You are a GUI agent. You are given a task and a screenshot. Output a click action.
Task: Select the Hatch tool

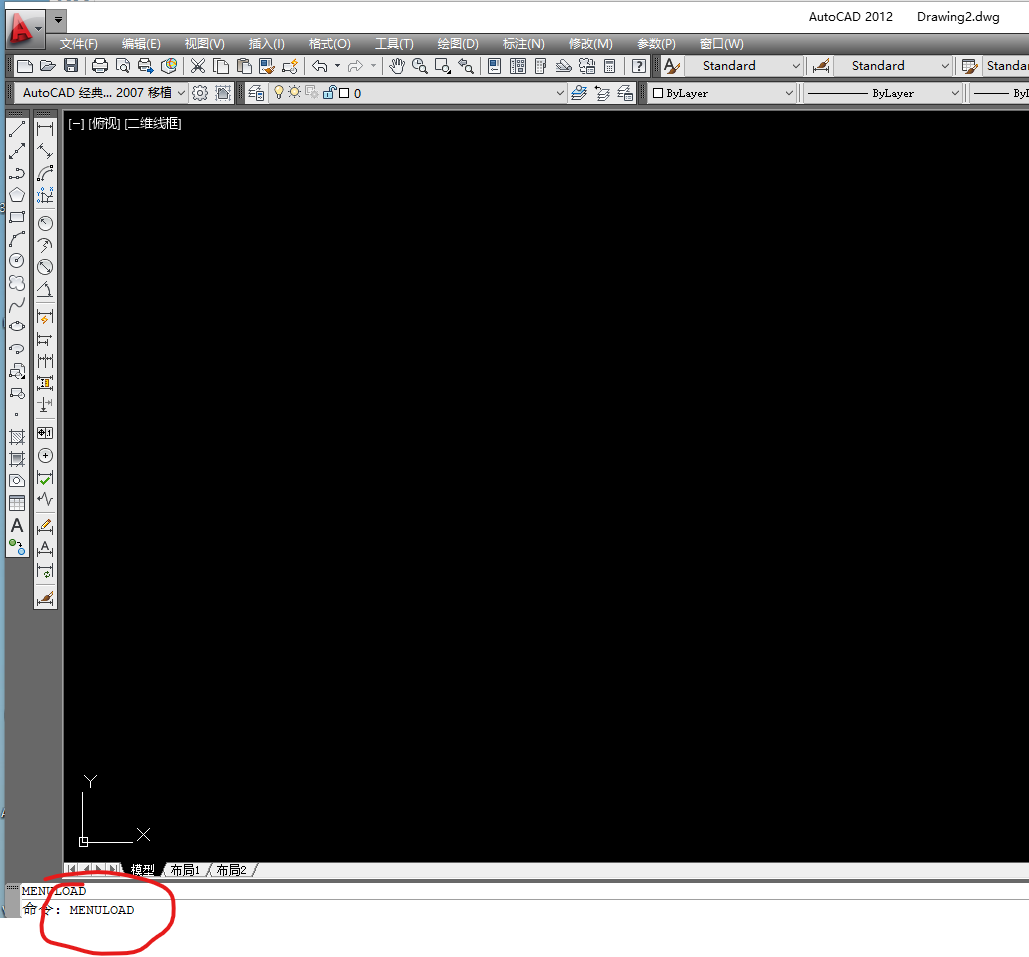(x=17, y=436)
